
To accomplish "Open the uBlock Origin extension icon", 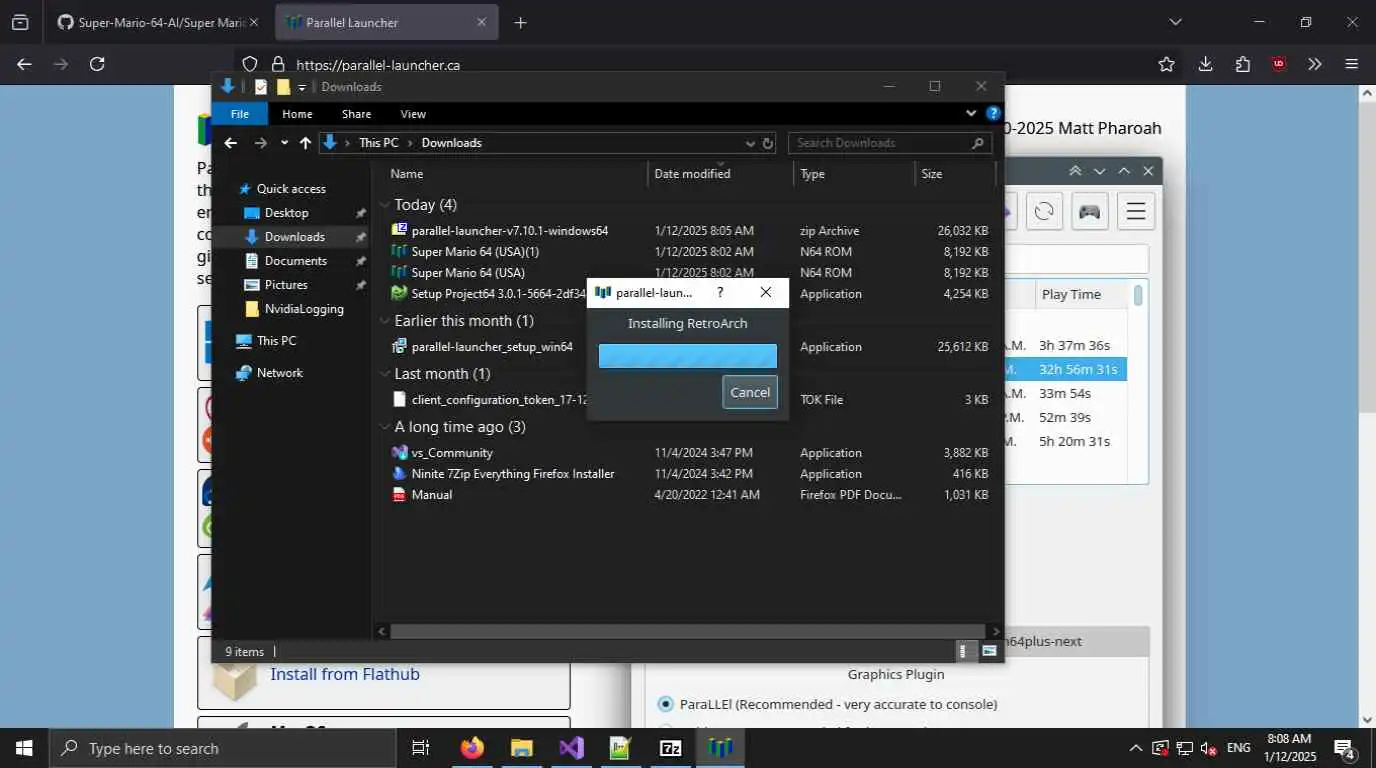I will tap(1278, 64).
